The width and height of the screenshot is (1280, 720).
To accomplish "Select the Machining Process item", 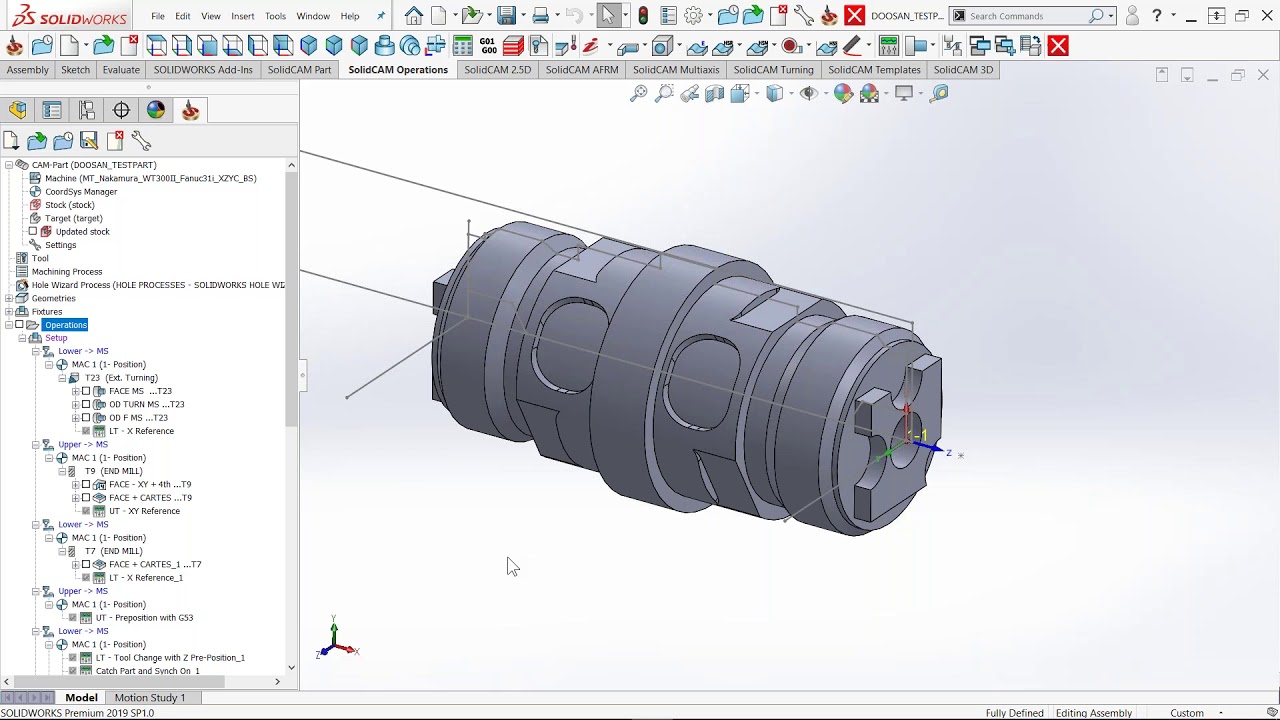I will (67, 272).
